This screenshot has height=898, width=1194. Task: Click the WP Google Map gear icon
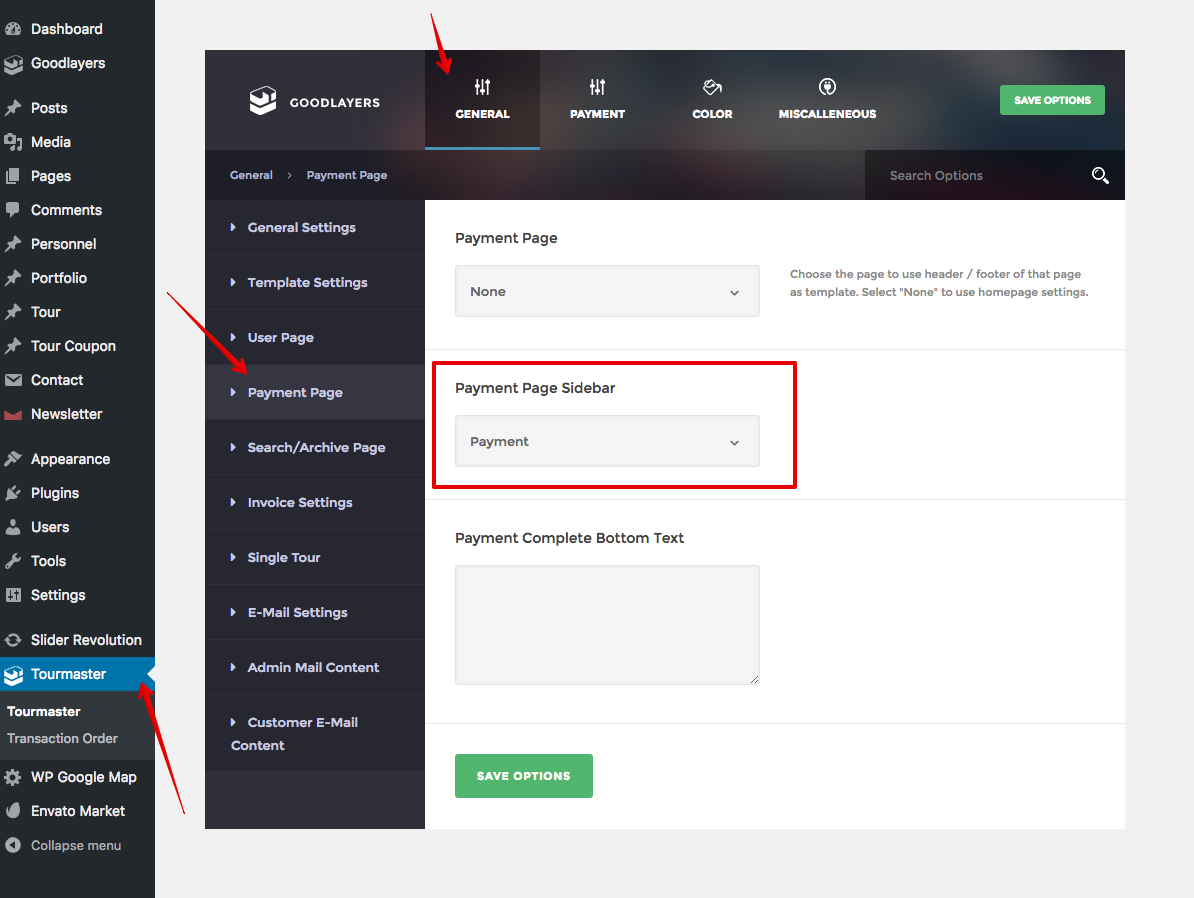point(13,777)
